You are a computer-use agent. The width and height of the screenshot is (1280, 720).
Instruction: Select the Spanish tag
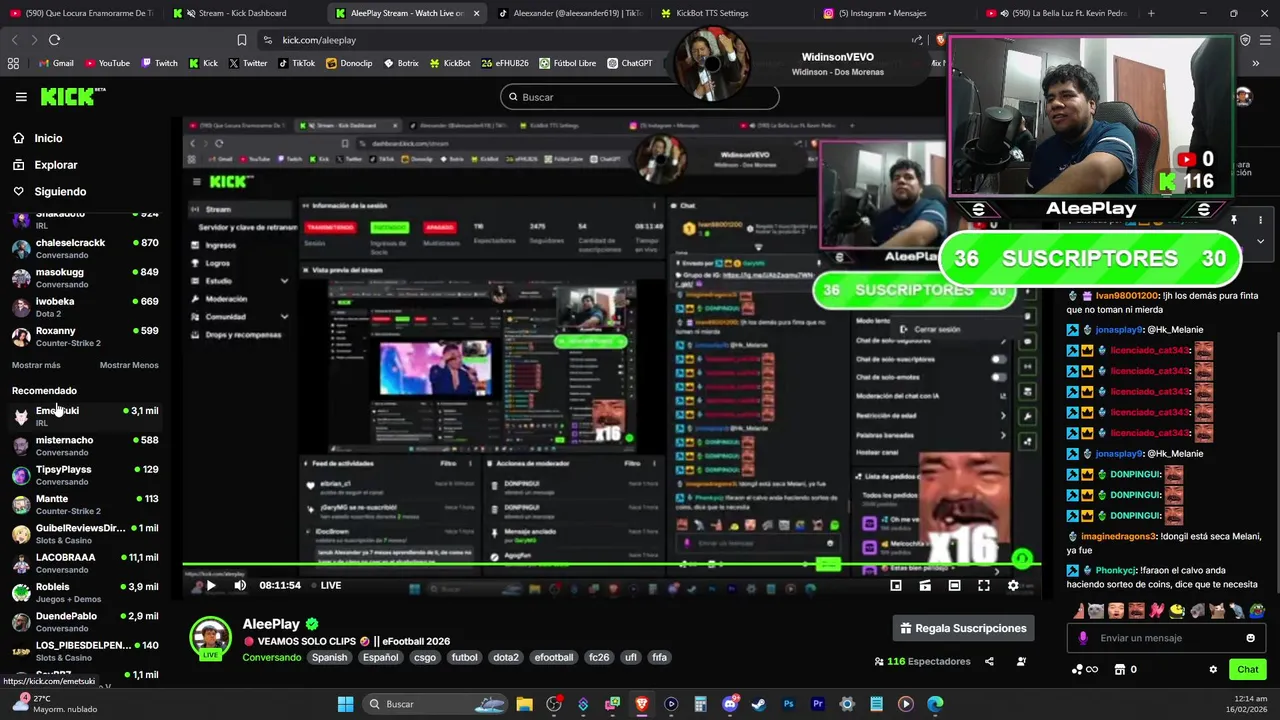point(329,658)
